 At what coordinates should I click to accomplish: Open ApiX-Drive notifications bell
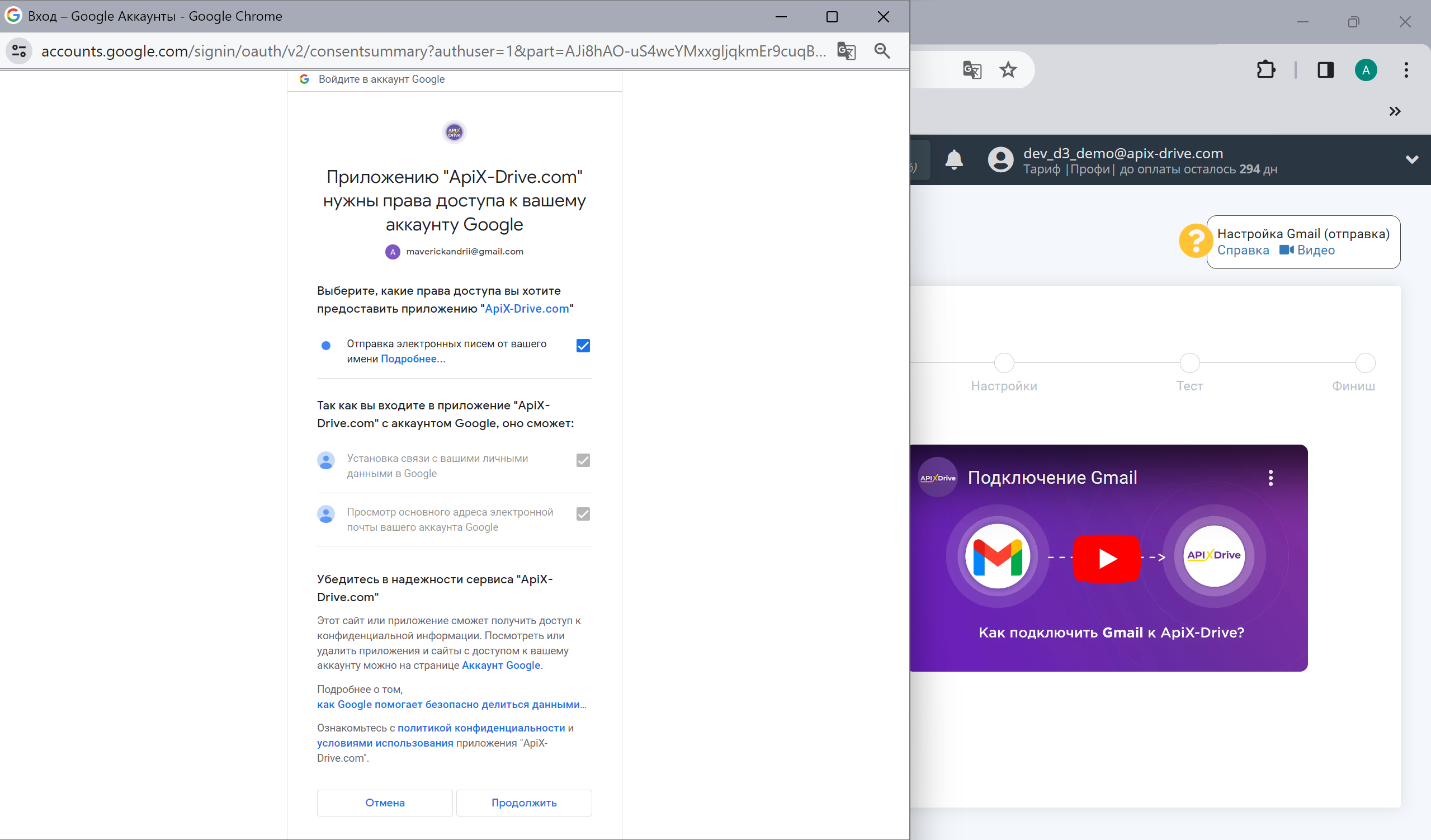[954, 159]
